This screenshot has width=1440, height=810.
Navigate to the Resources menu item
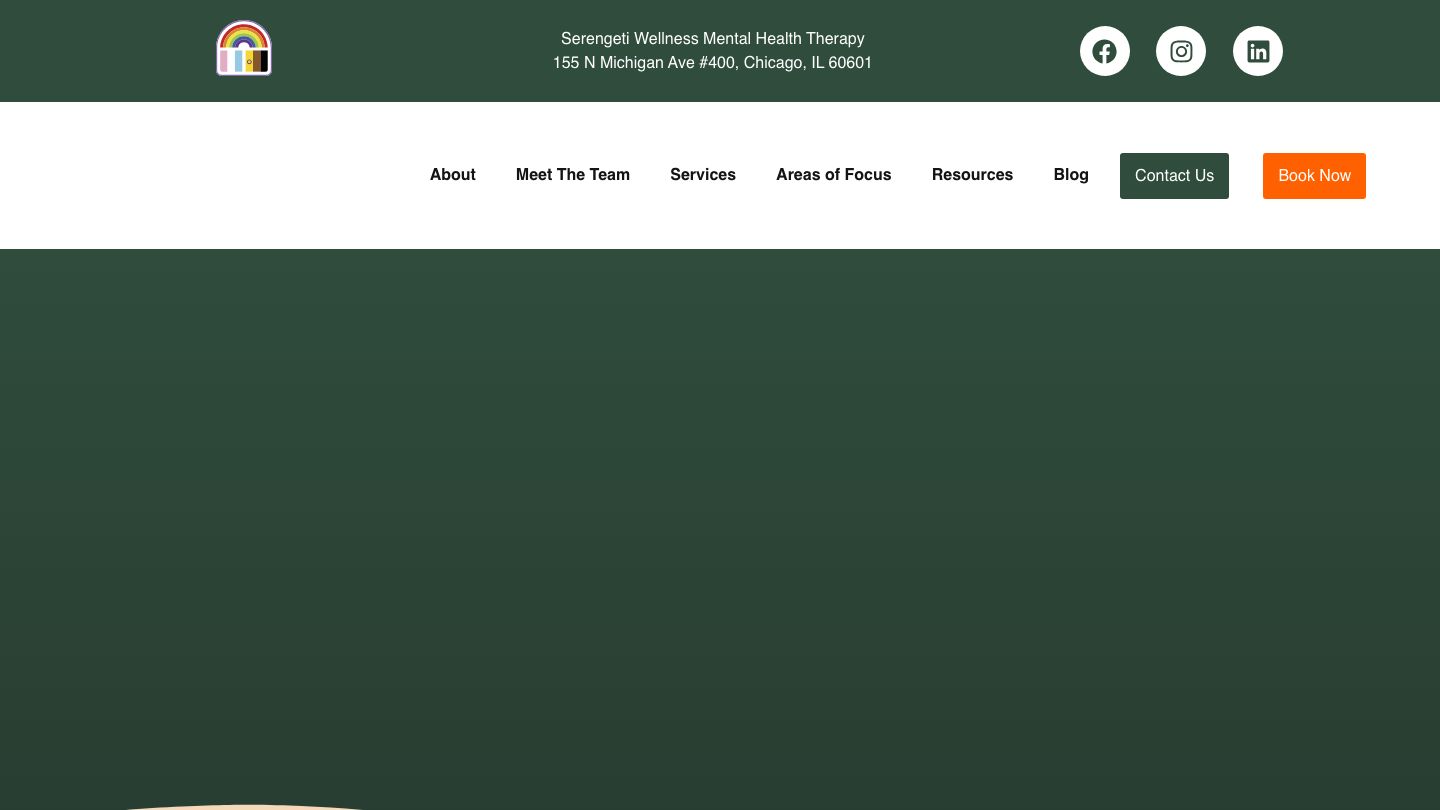(x=972, y=175)
